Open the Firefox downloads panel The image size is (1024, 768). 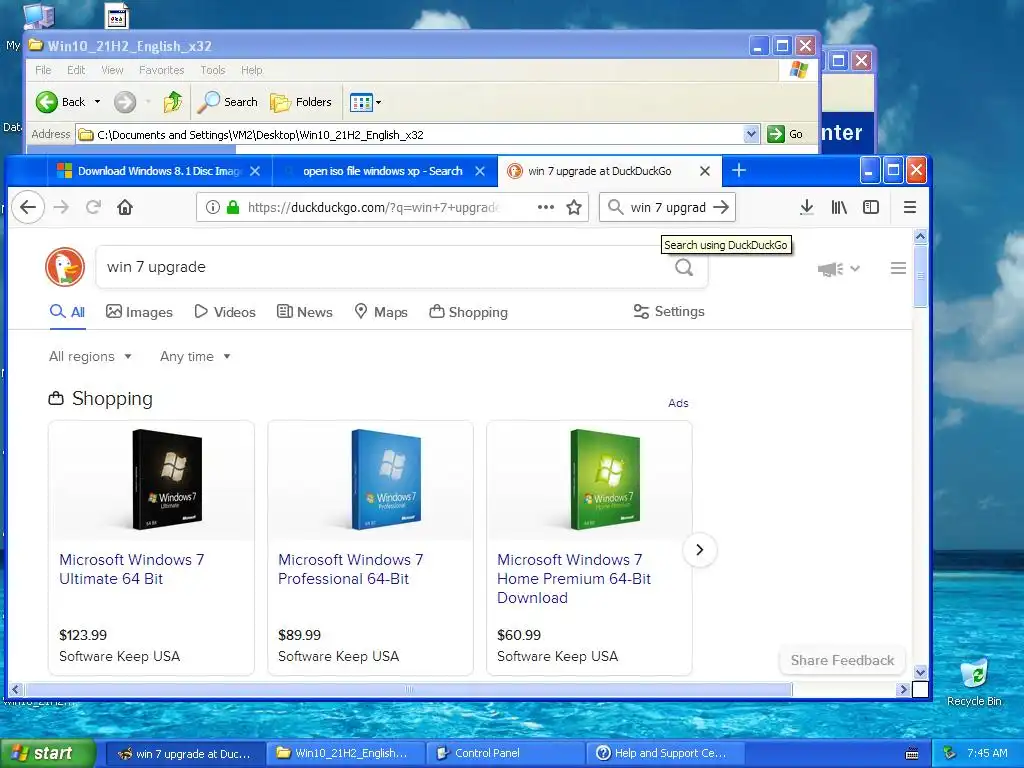[x=807, y=208]
